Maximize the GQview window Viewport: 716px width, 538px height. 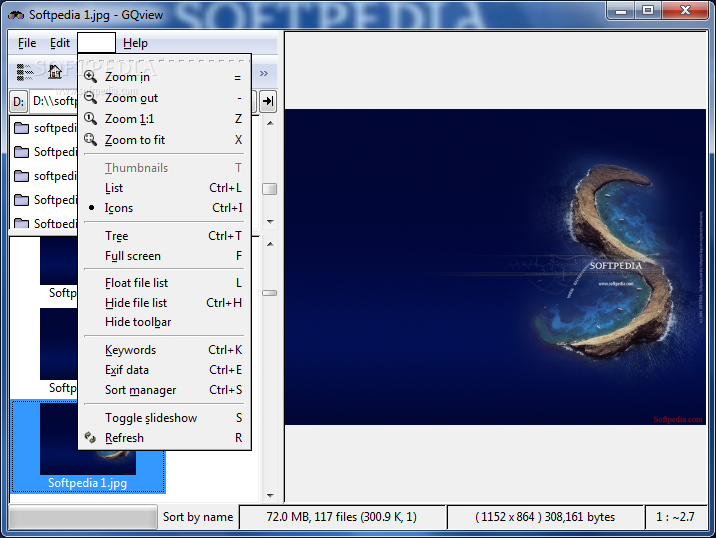pos(648,11)
